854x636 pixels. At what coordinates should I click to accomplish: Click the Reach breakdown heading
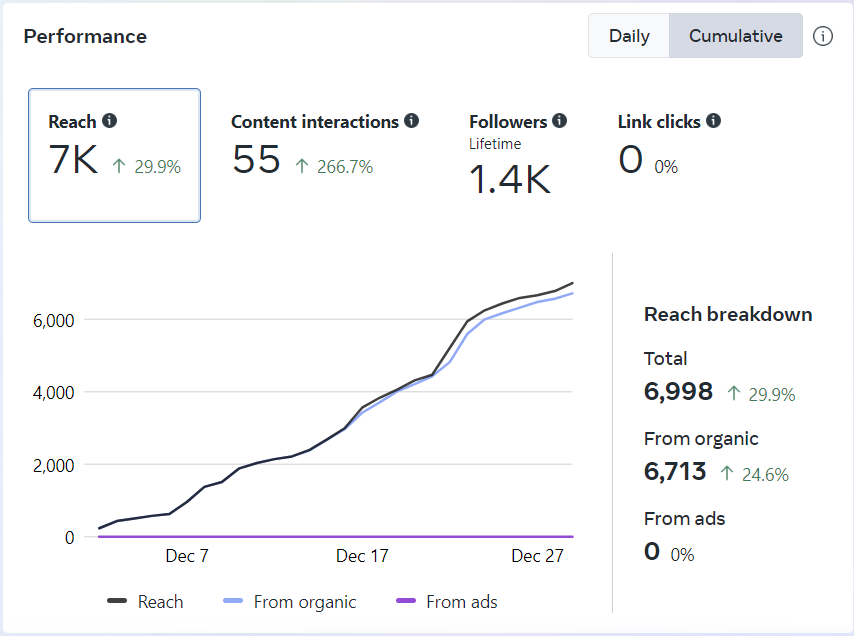728,314
